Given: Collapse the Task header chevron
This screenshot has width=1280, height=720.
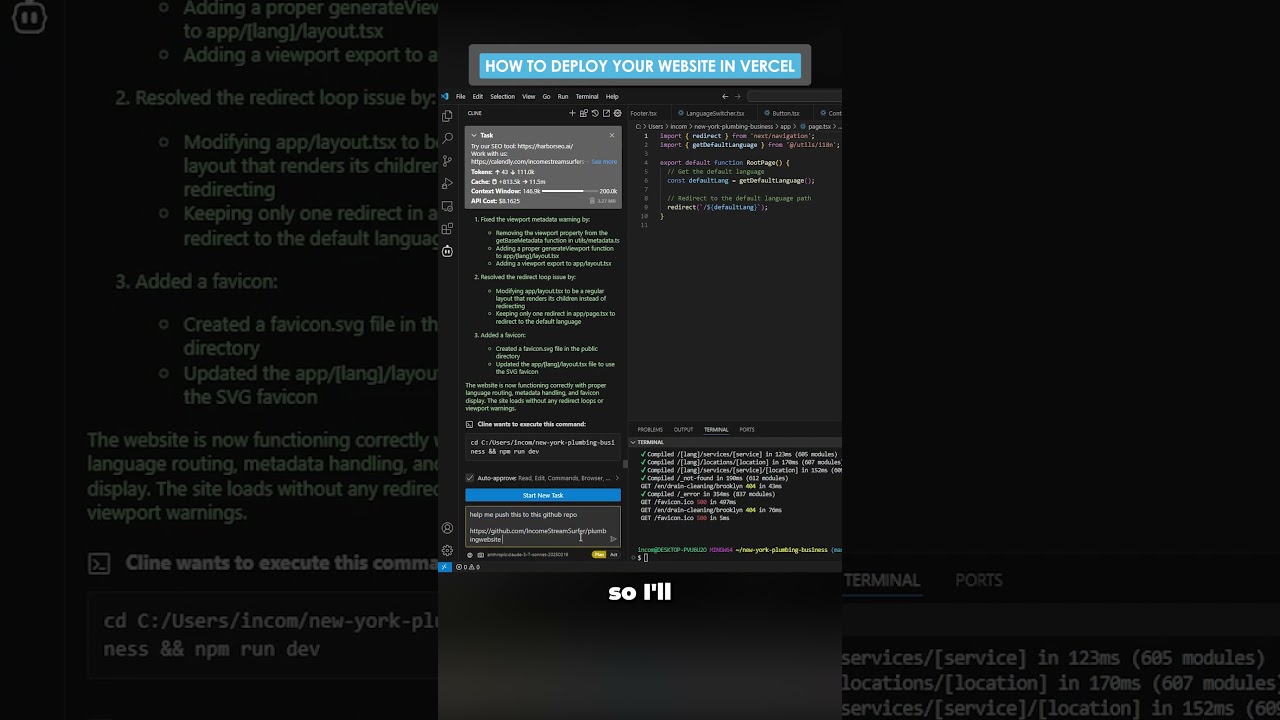Looking at the screenshot, I should (474, 135).
